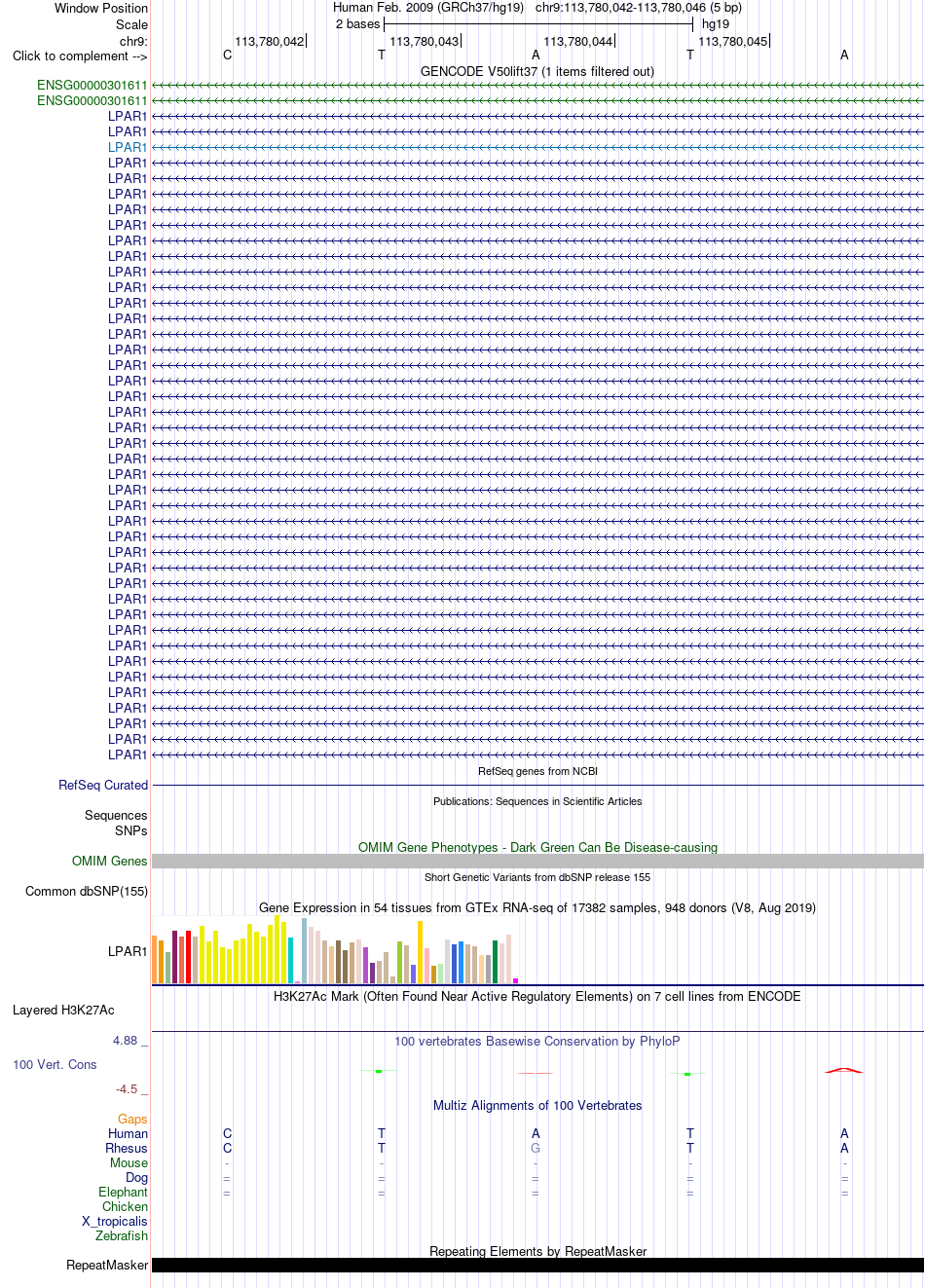The width and height of the screenshot is (925, 1288).
Task: Click the red PhyloP hump at last base
Action: pos(844,1070)
